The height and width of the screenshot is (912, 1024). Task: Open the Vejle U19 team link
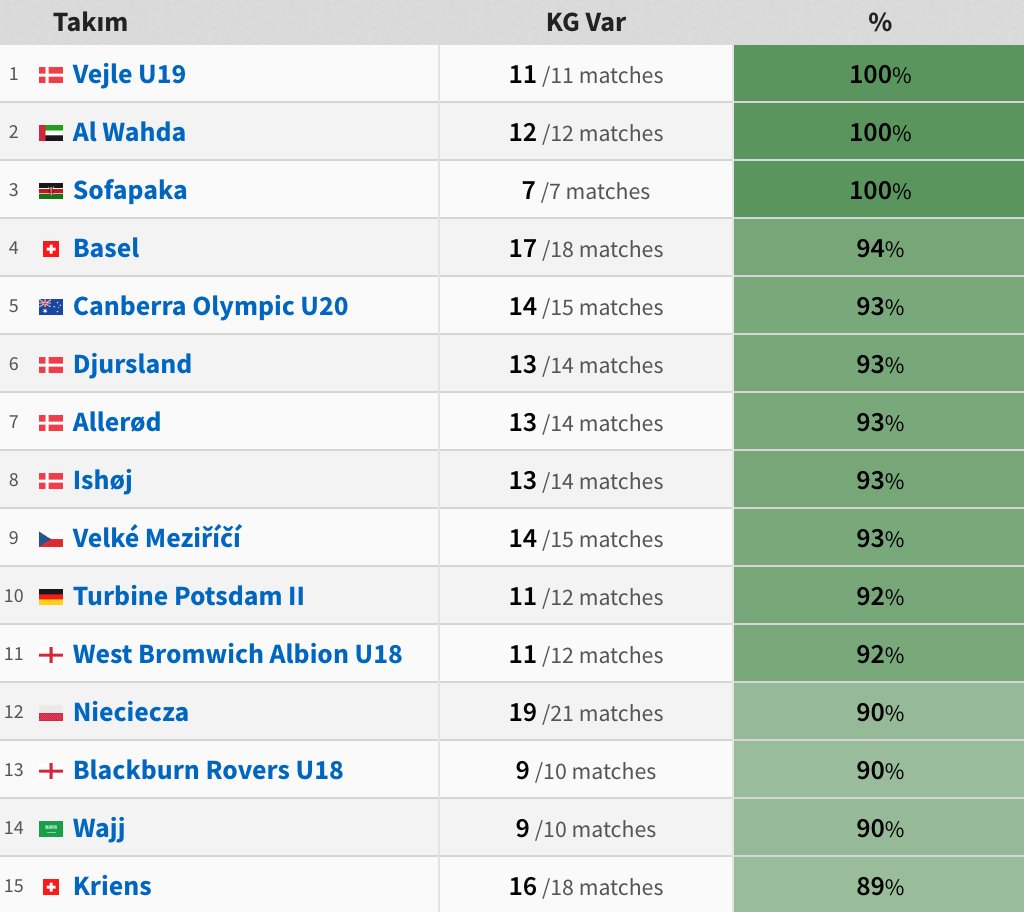[129, 74]
